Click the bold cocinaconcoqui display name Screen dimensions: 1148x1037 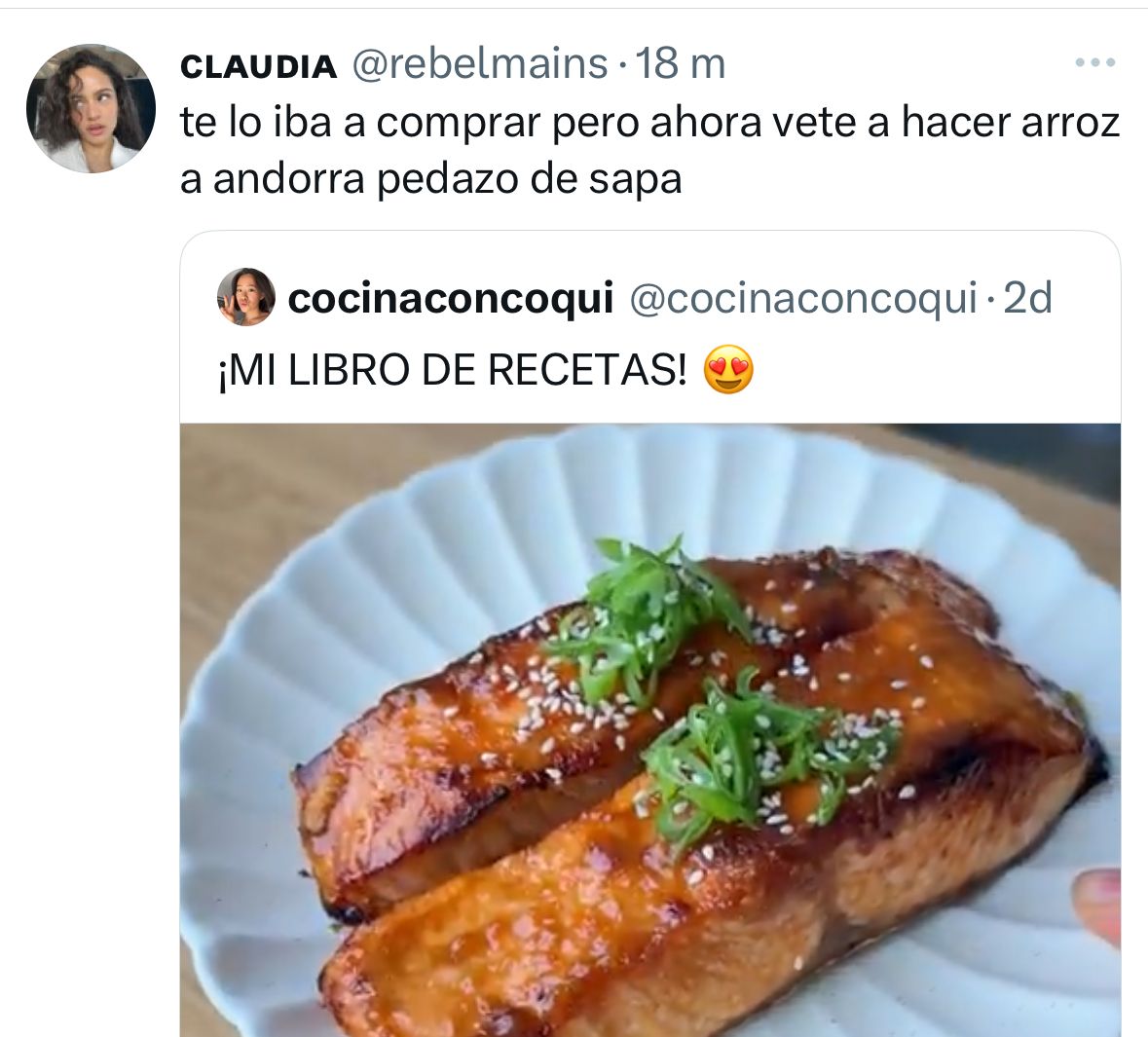[x=450, y=298]
